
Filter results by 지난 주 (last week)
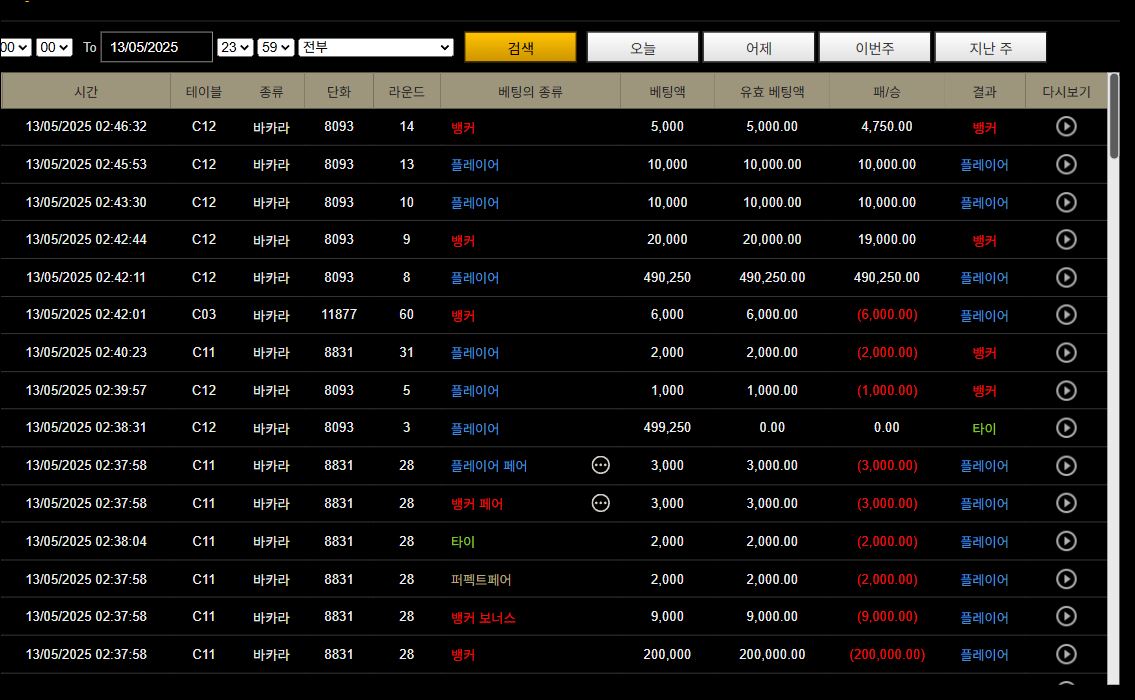coord(990,47)
